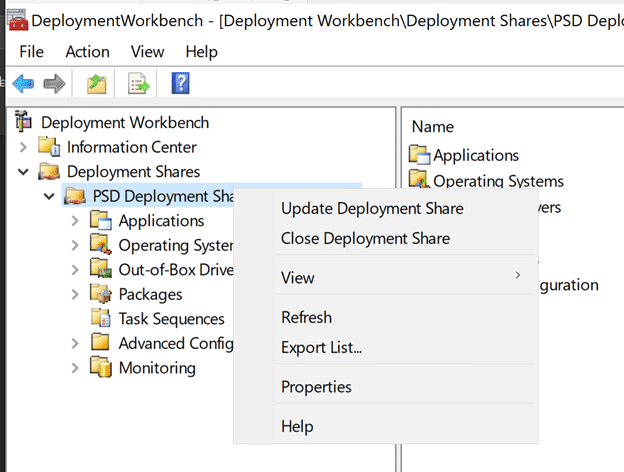Image resolution: width=624 pixels, height=472 pixels.
Task: Click the Out-of-Box Drivers folder icon
Action: click(101, 269)
